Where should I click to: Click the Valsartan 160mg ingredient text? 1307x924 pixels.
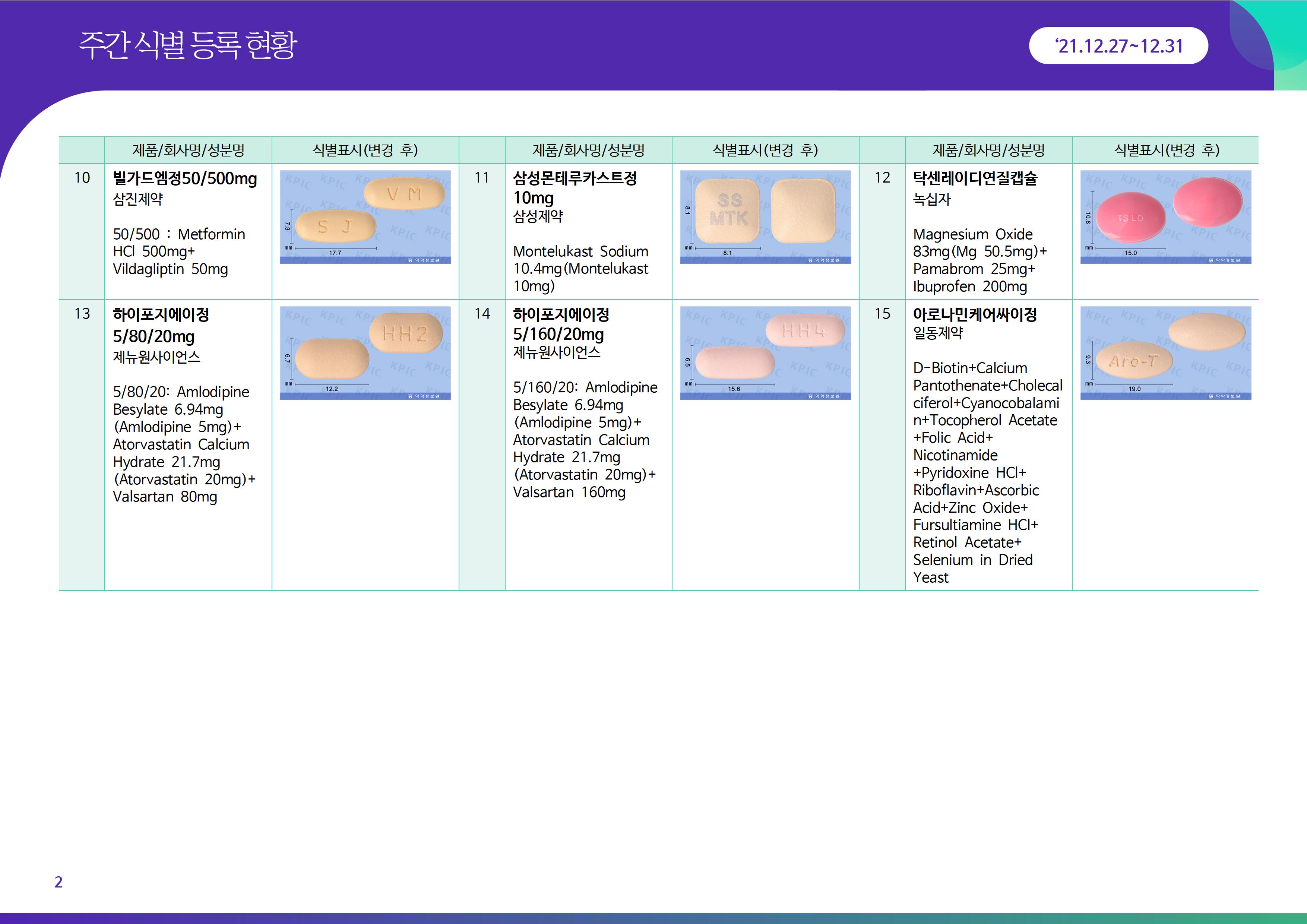click(569, 493)
